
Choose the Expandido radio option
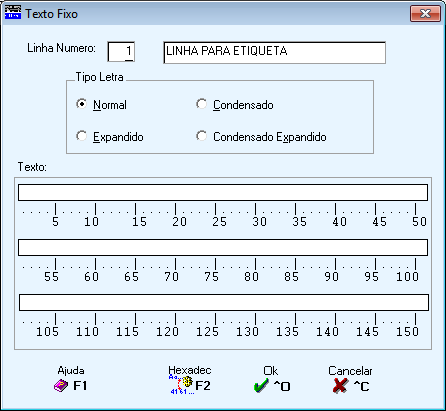pos(81,136)
